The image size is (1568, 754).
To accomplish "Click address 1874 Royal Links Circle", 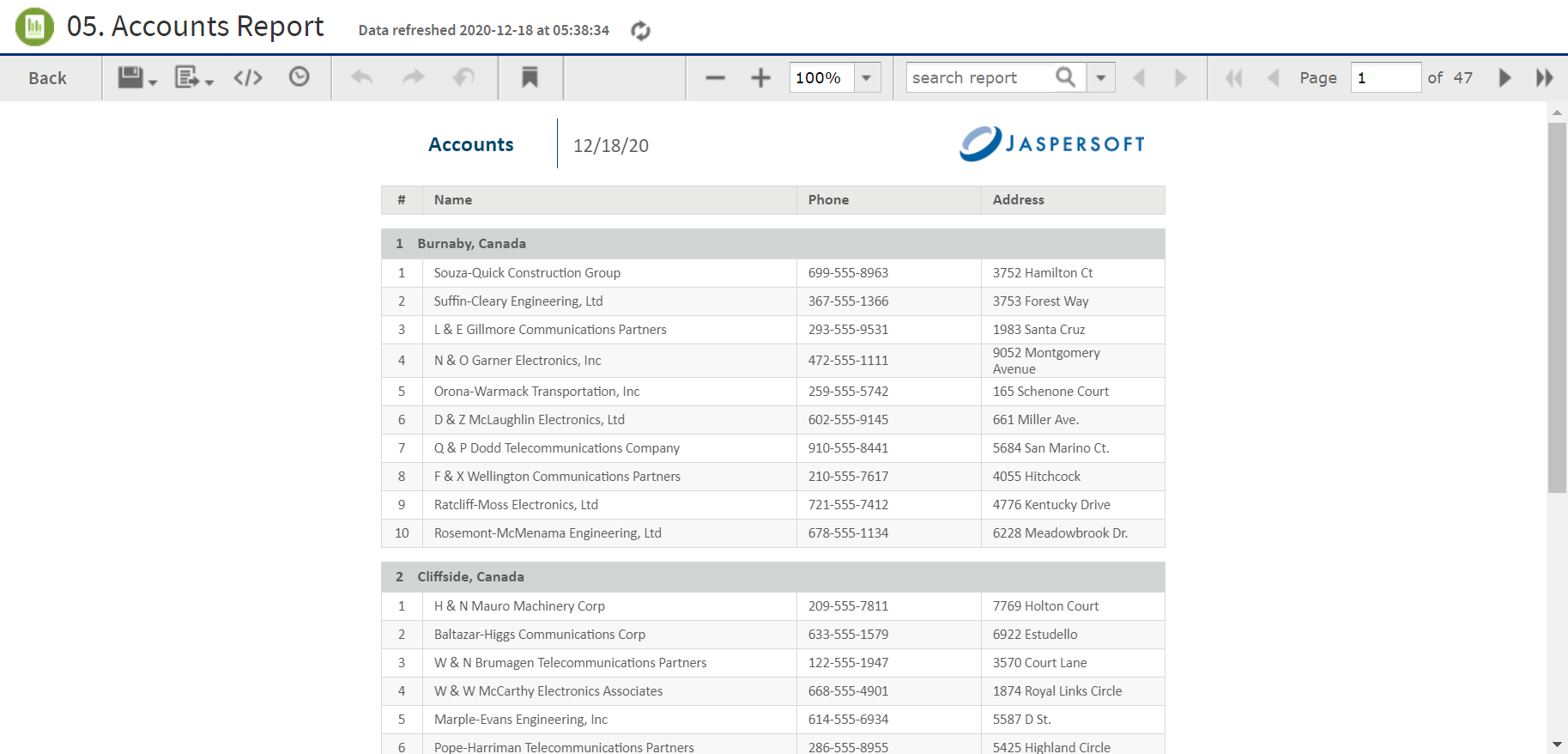I will click(1057, 691).
